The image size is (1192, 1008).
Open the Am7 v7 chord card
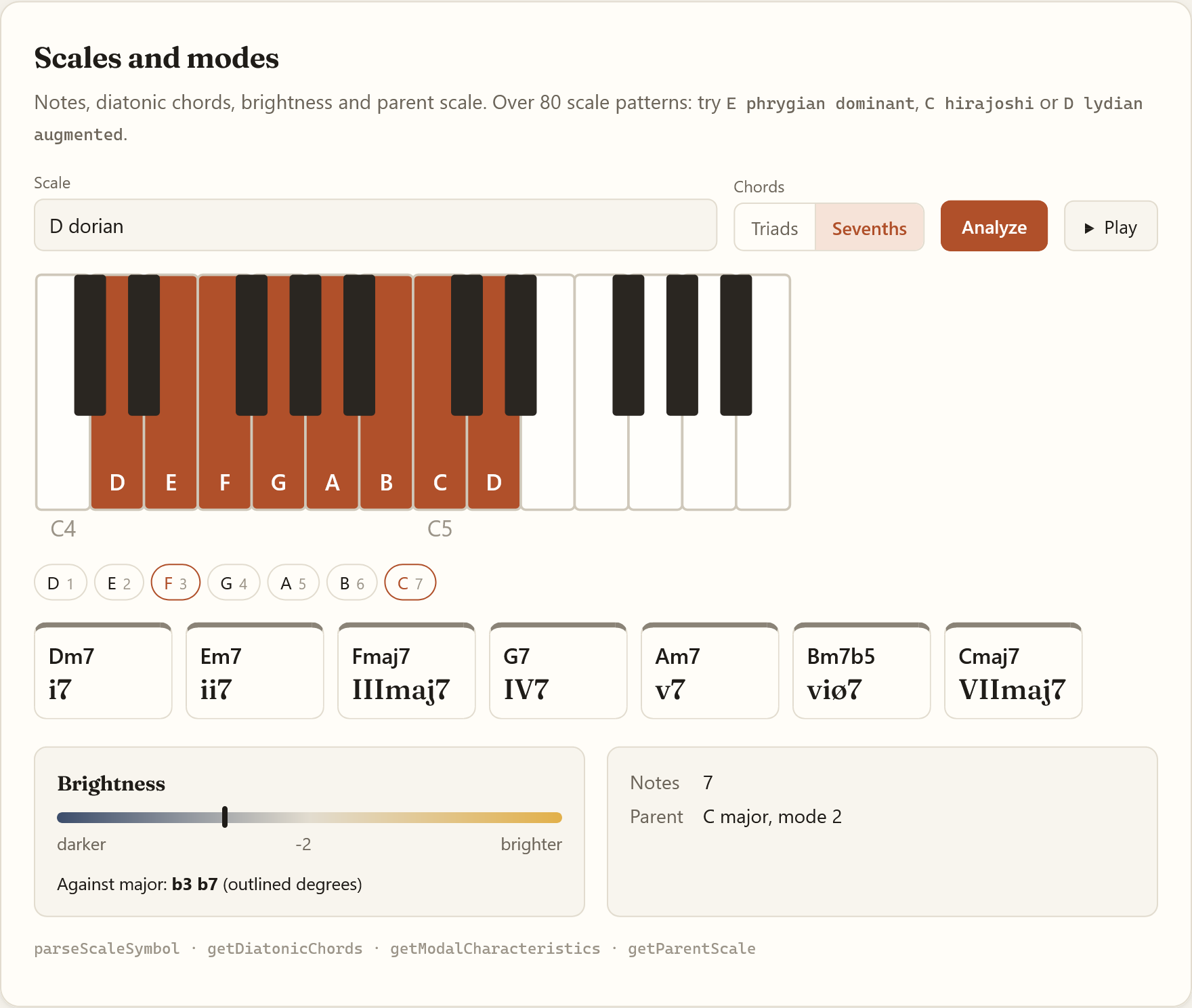click(x=710, y=671)
